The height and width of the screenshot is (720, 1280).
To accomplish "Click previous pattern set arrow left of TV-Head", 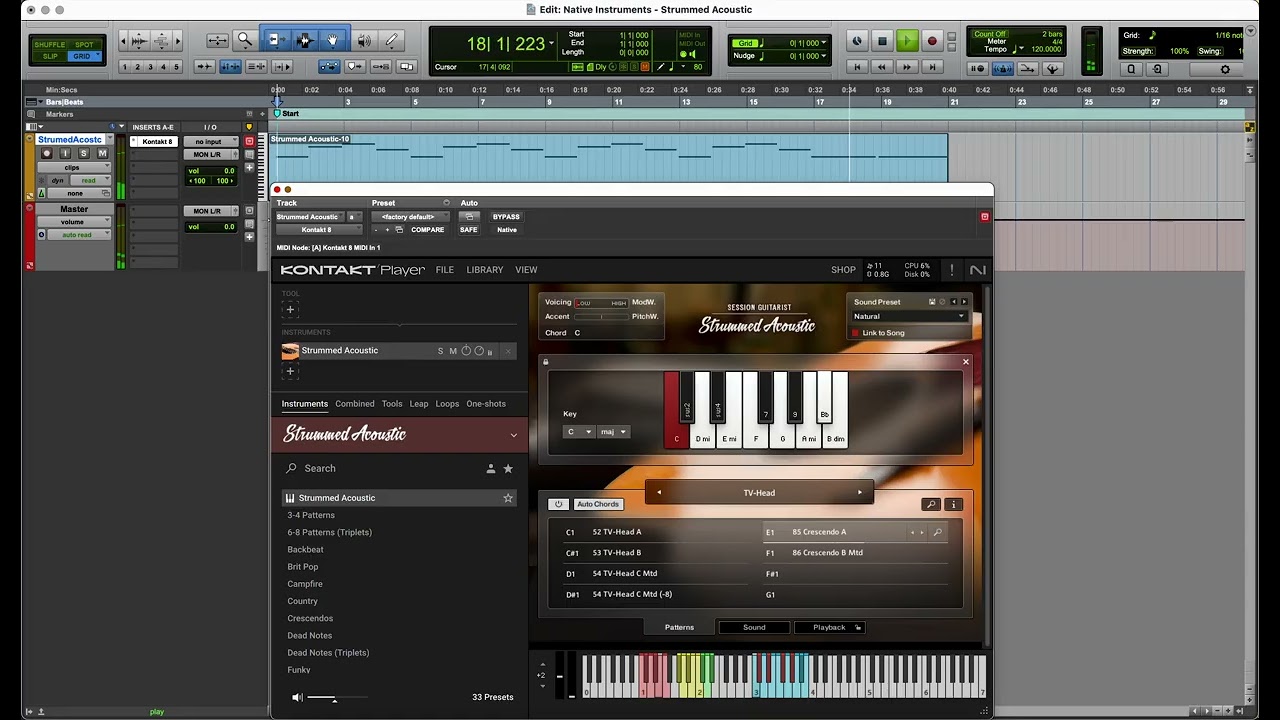I will tap(659, 493).
